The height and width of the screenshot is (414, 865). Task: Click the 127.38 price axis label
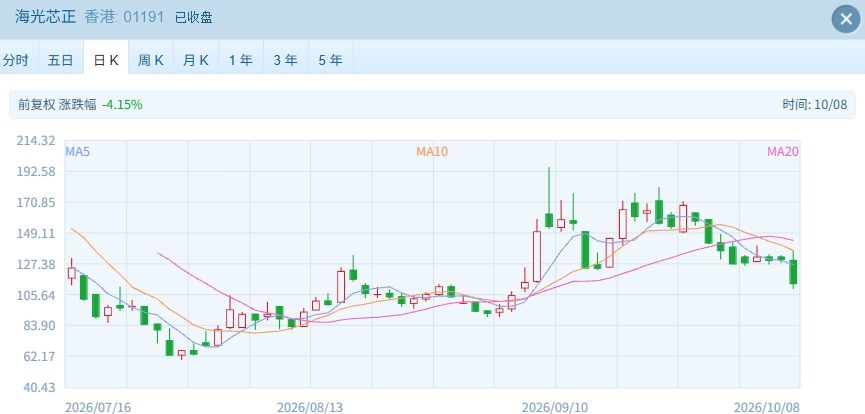tap(36, 264)
